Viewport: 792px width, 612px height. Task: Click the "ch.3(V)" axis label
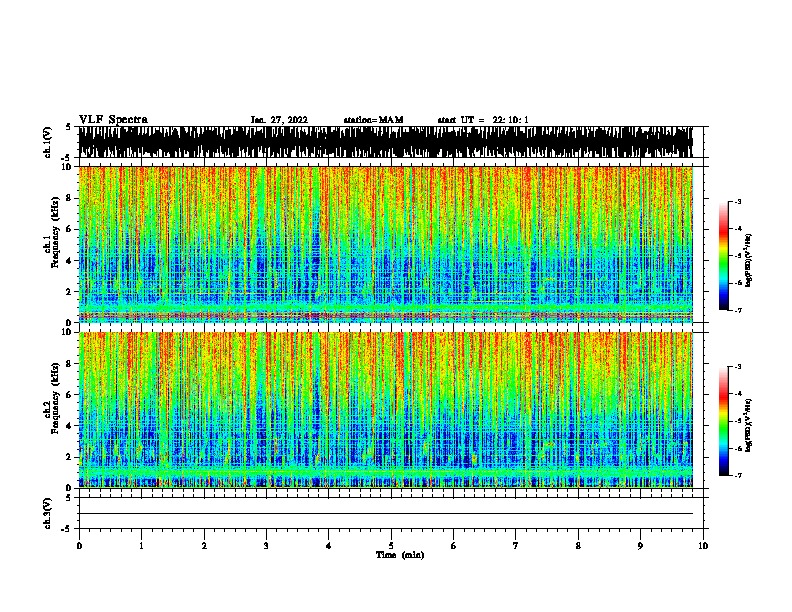pos(47,514)
